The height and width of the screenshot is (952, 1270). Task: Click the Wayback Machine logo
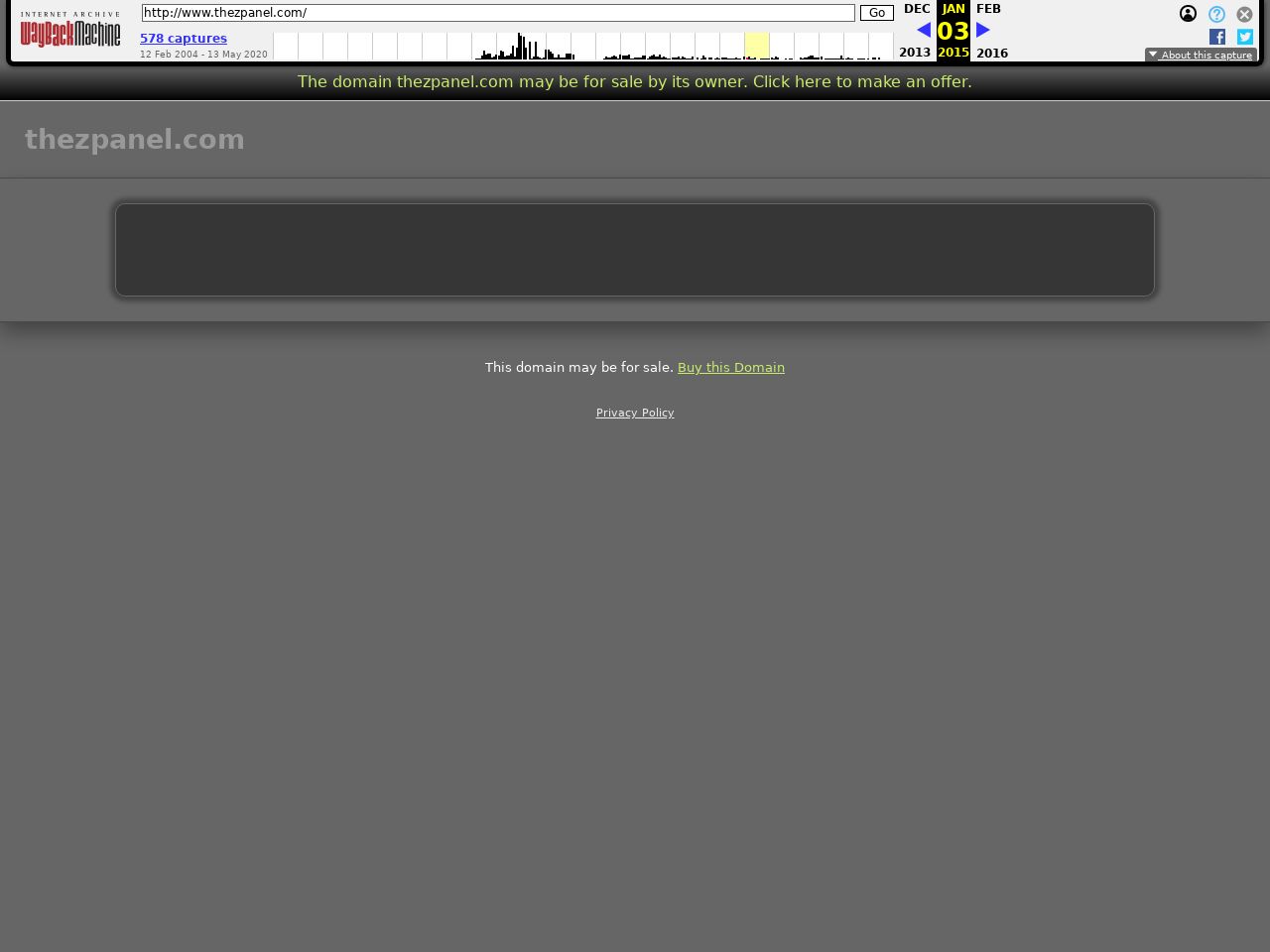[70, 31]
